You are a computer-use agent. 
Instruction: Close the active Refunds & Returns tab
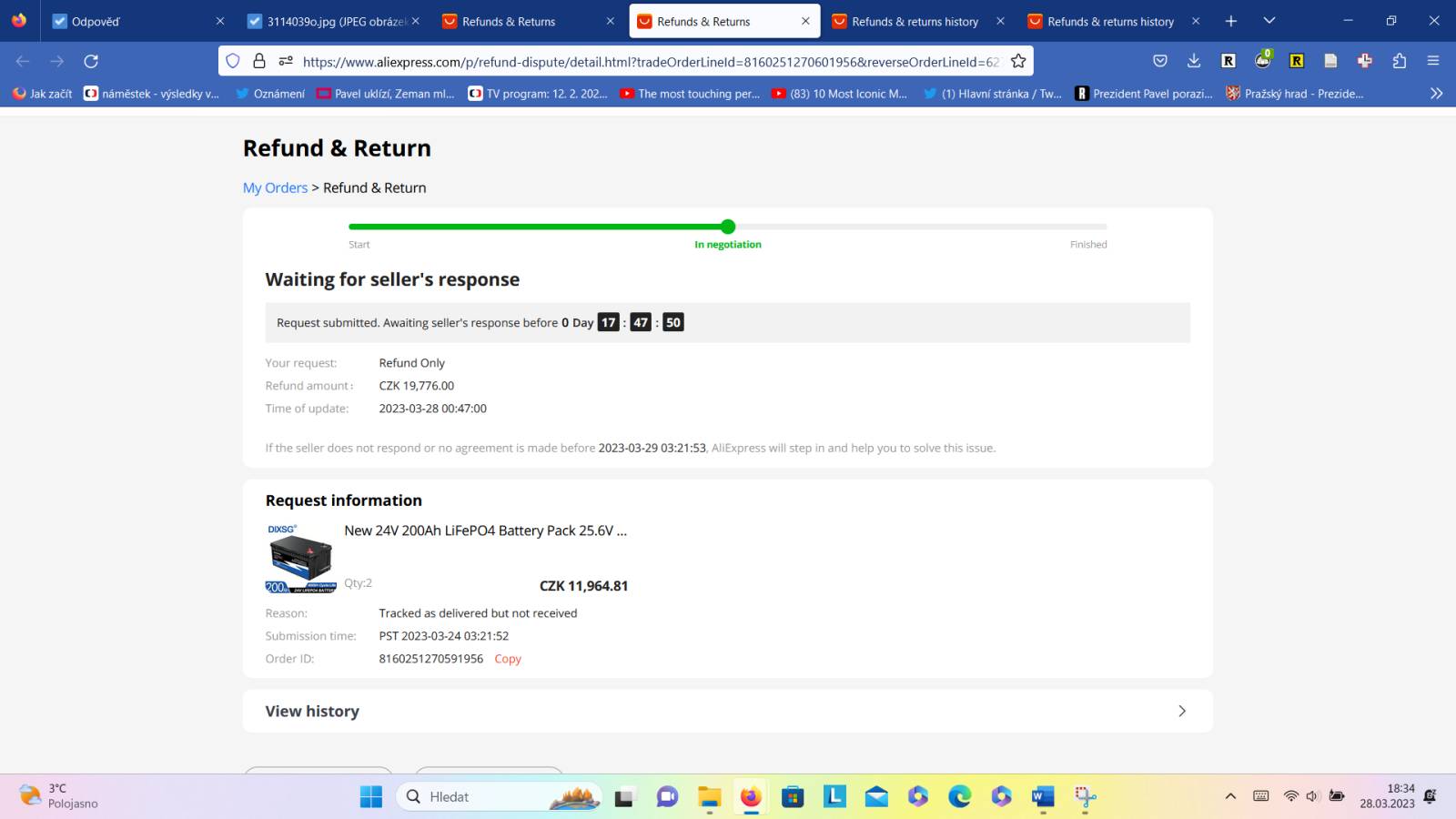(x=805, y=21)
